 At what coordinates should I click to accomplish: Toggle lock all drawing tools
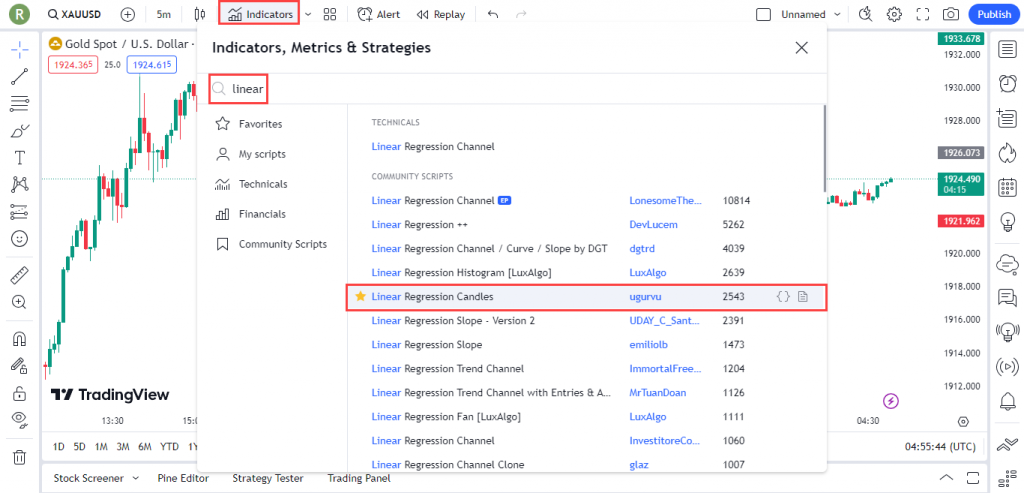pyautogui.click(x=20, y=393)
